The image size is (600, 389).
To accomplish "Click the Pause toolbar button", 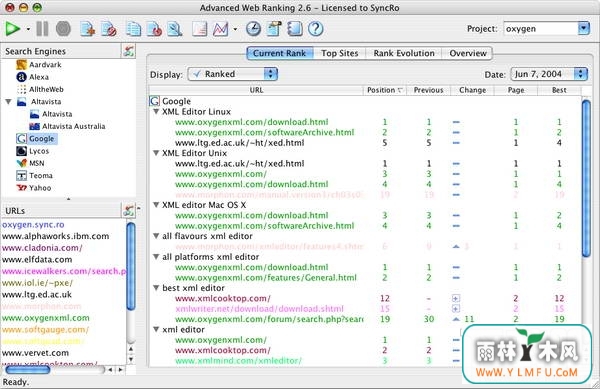I will click(x=42, y=29).
